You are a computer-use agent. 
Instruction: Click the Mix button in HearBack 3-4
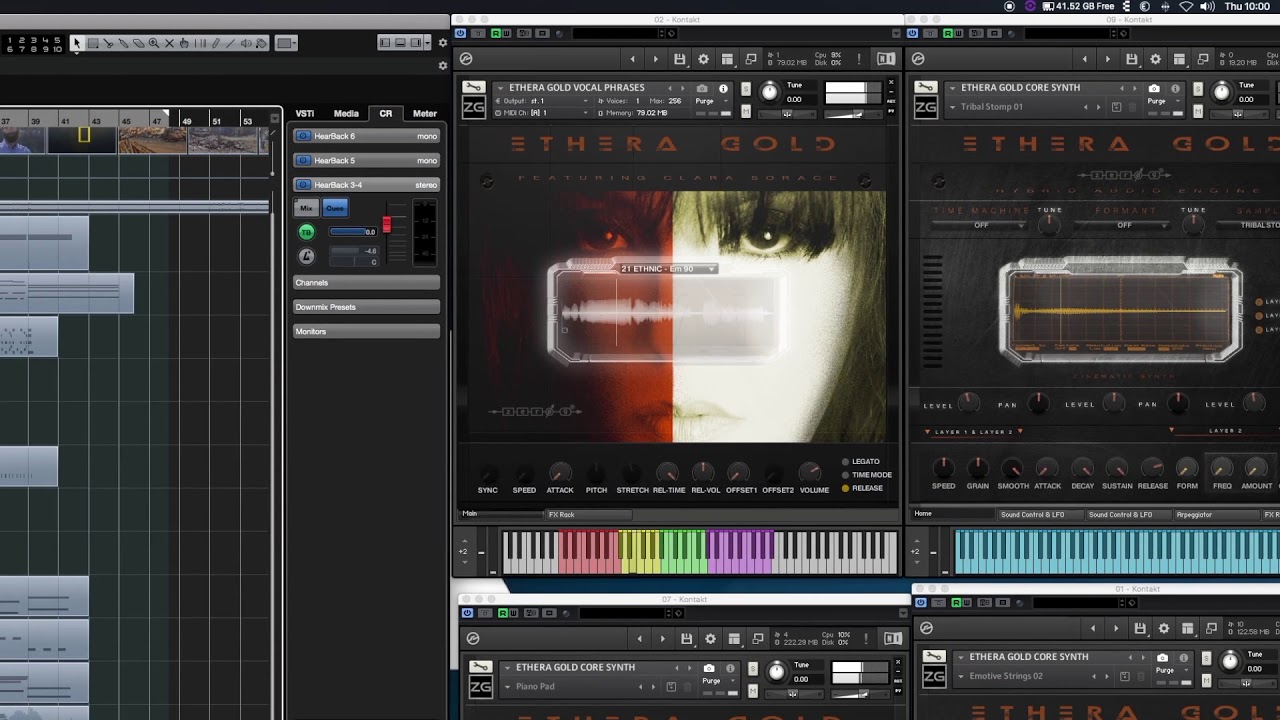(307, 208)
